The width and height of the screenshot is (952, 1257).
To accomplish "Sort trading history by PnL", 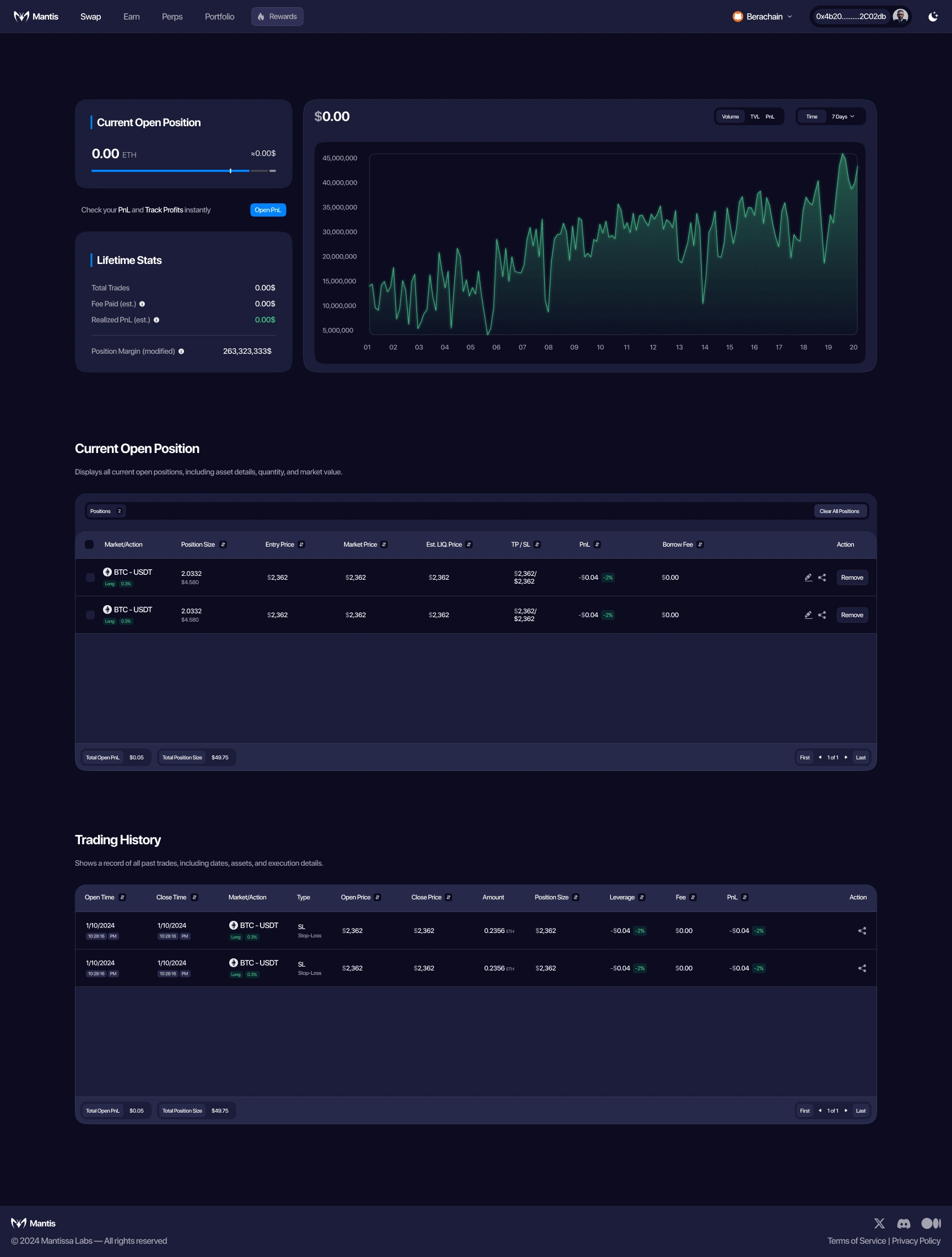I will (x=745, y=897).
